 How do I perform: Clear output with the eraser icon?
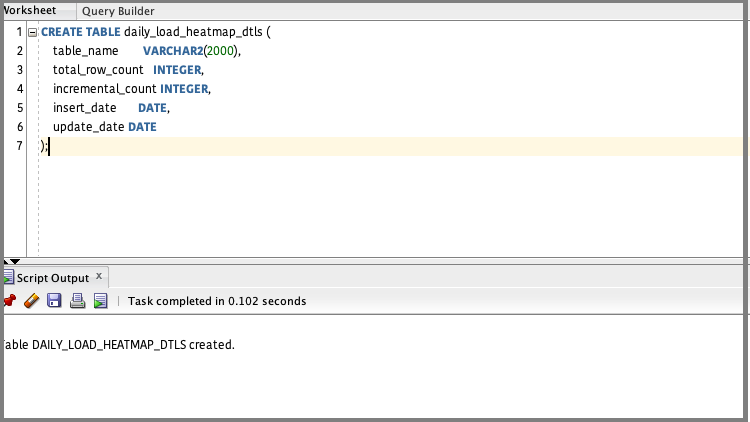(31, 301)
